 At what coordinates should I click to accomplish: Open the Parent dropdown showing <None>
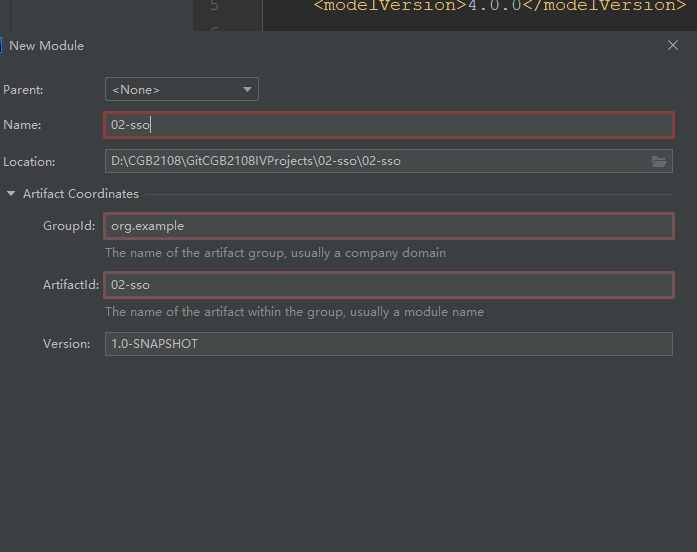coord(181,89)
